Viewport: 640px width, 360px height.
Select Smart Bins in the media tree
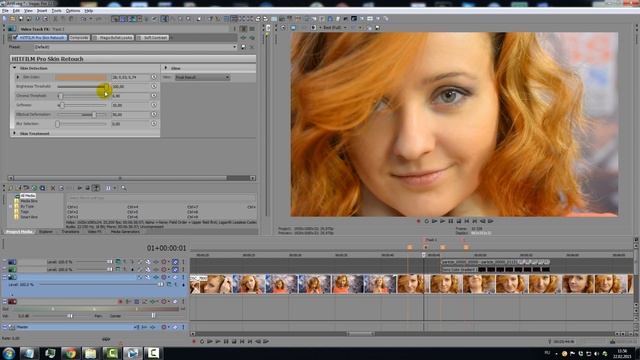29,217
